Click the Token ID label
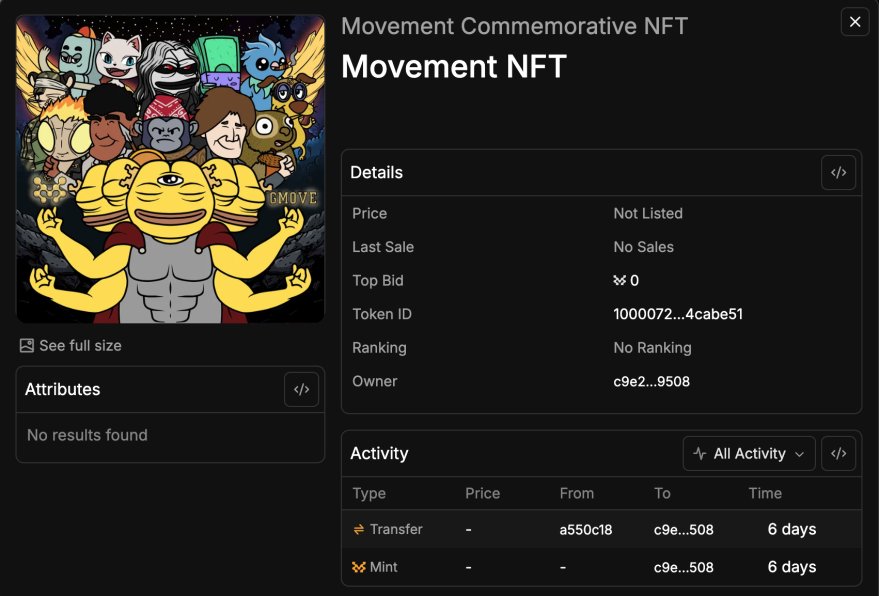Image resolution: width=879 pixels, height=596 pixels. coord(382,314)
